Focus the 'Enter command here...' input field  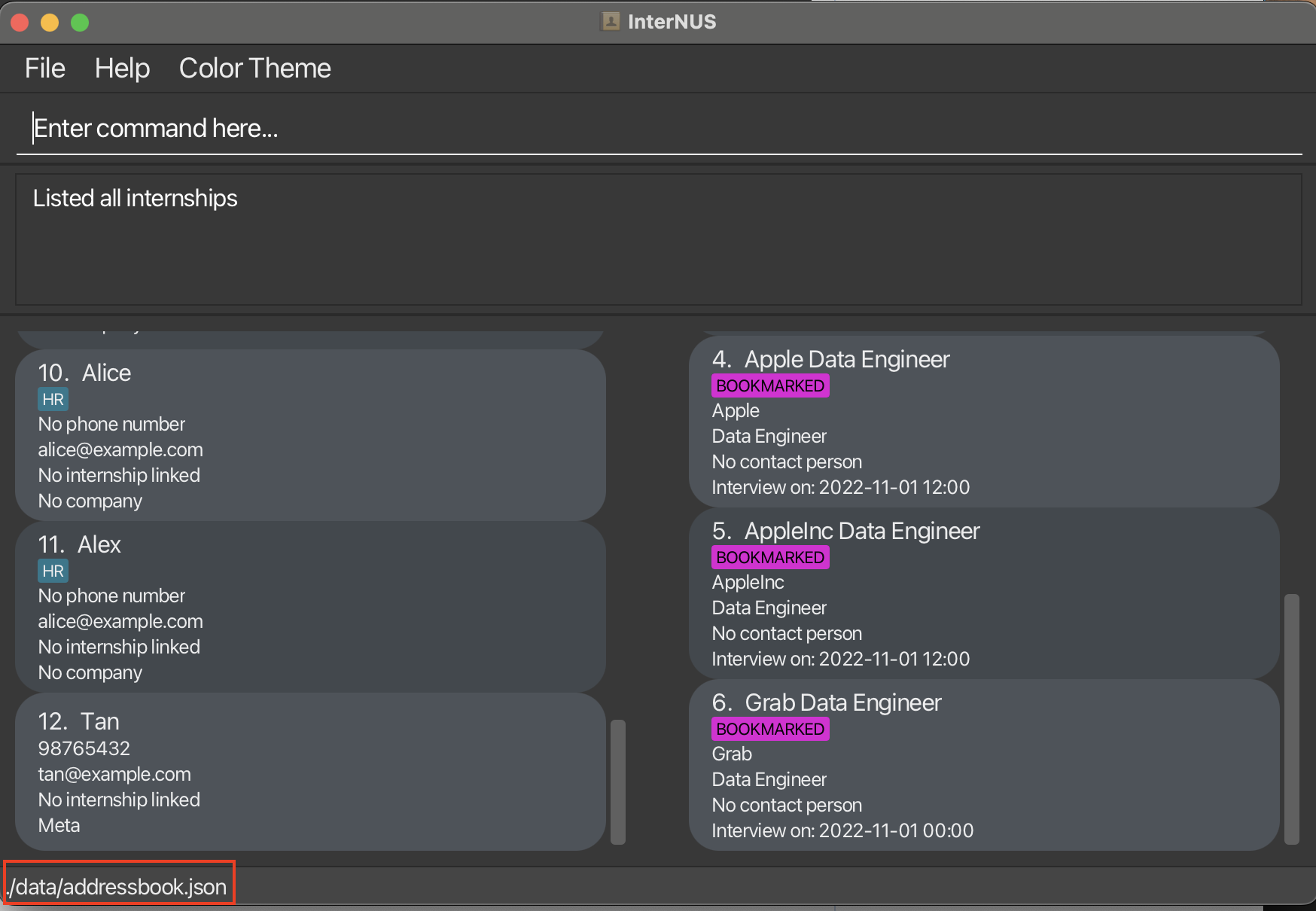[x=659, y=129]
